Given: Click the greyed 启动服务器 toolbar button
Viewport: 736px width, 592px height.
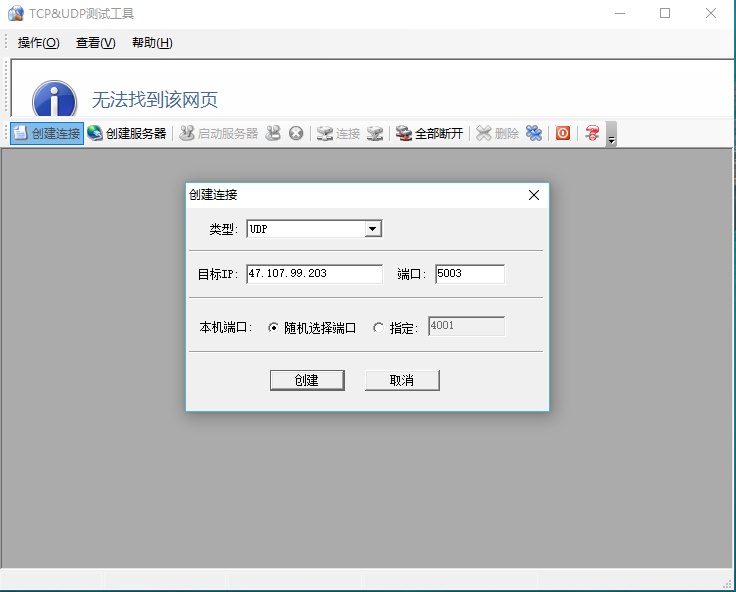Looking at the screenshot, I should (x=219, y=133).
